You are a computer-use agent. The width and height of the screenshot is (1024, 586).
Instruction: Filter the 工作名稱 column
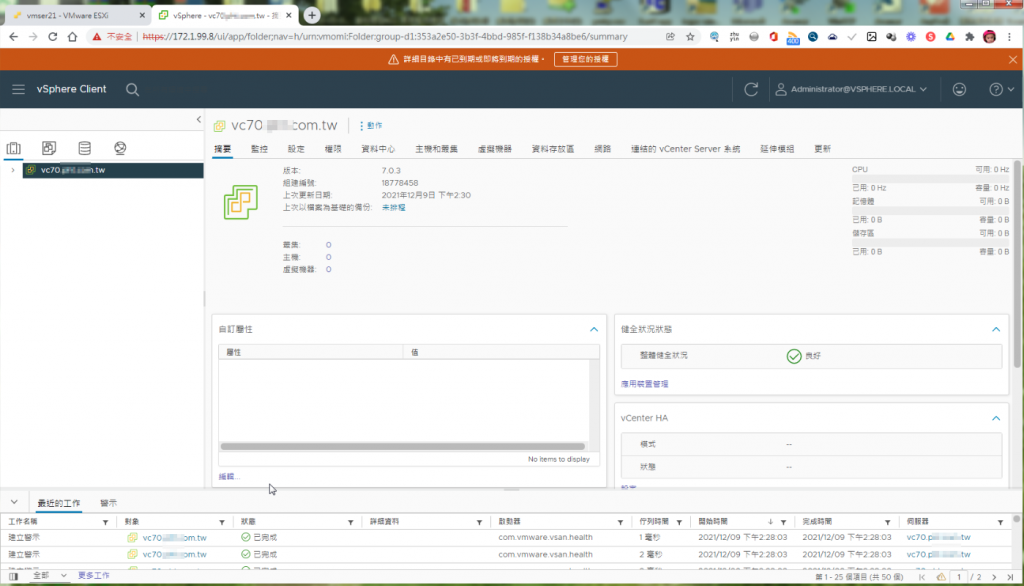tap(105, 523)
